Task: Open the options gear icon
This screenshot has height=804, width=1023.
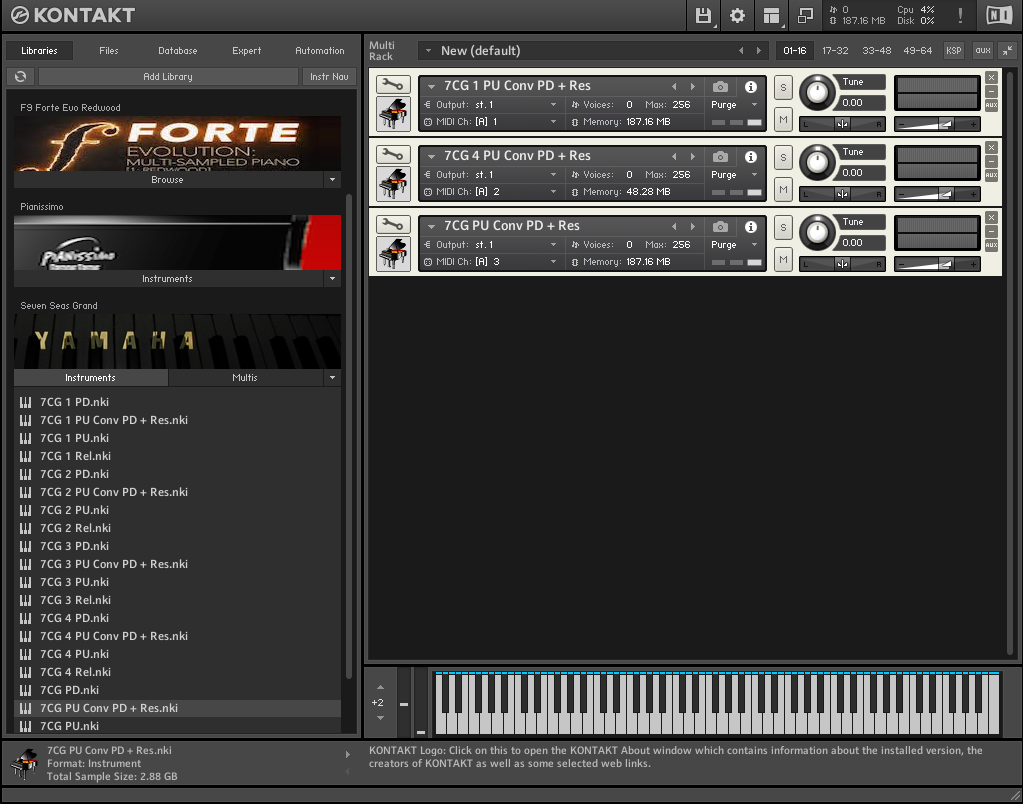Action: [x=737, y=16]
